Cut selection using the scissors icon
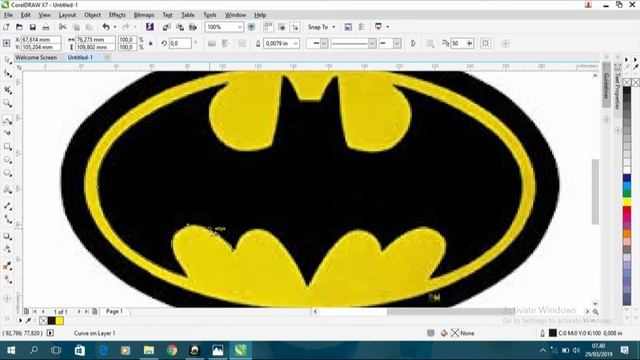Viewport: 640px width, 360px height. [x=62, y=27]
